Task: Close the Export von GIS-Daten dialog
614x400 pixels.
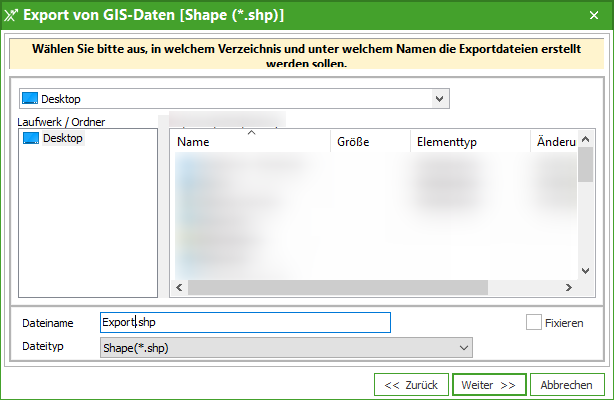Action: [593, 17]
